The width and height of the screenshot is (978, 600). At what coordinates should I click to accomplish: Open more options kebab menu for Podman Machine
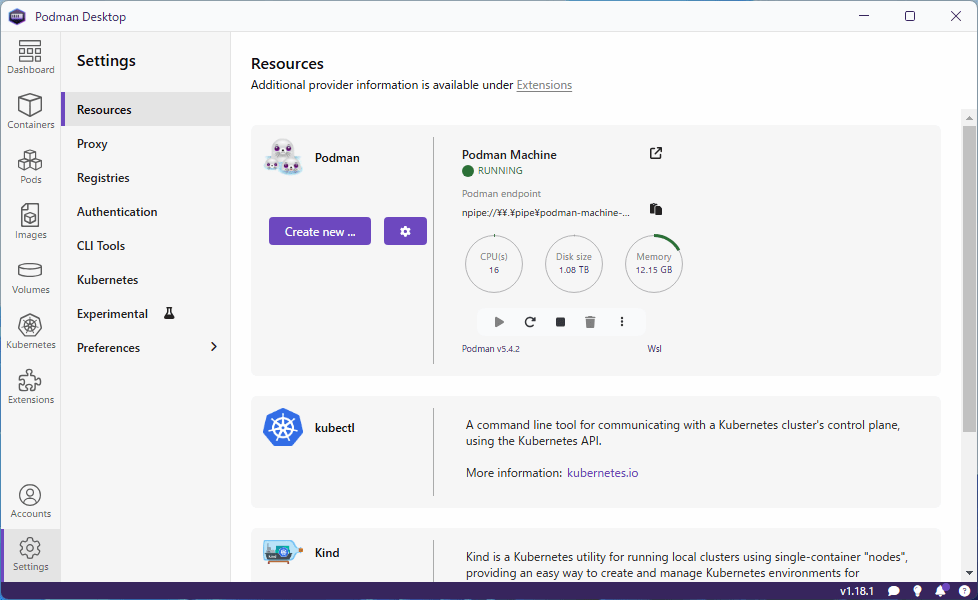pos(621,322)
